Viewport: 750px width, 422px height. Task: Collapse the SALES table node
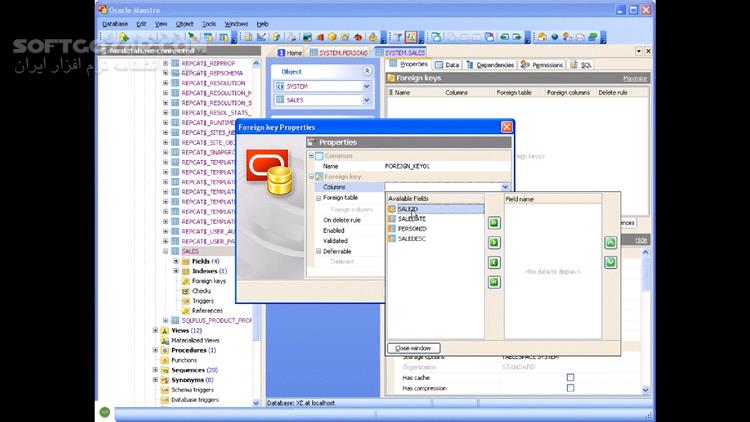pos(165,251)
